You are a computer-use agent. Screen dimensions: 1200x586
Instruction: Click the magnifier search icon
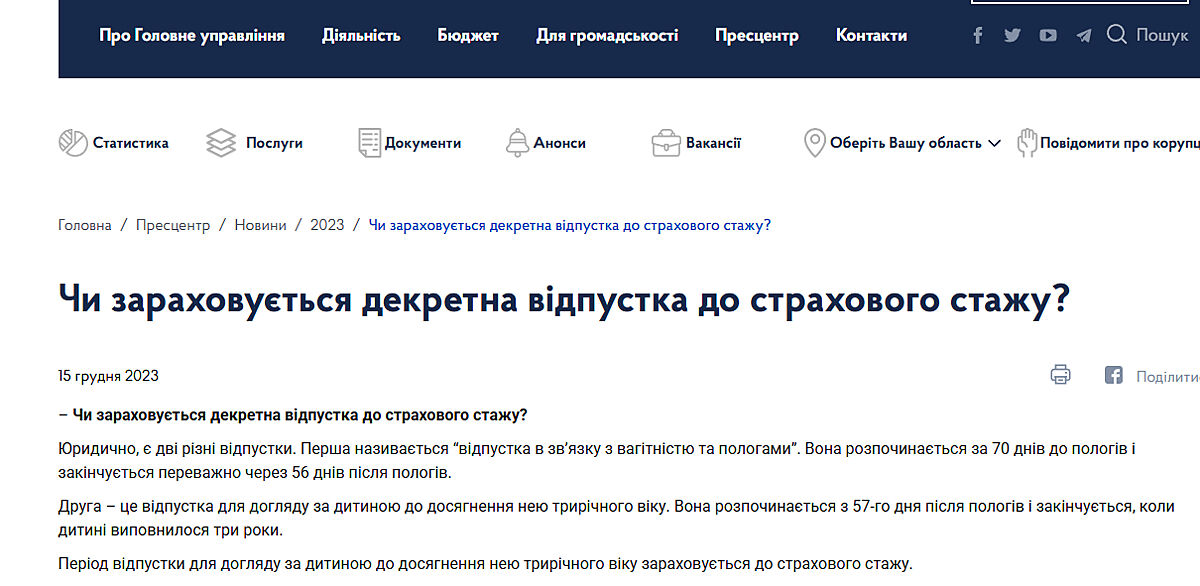(x=1117, y=35)
